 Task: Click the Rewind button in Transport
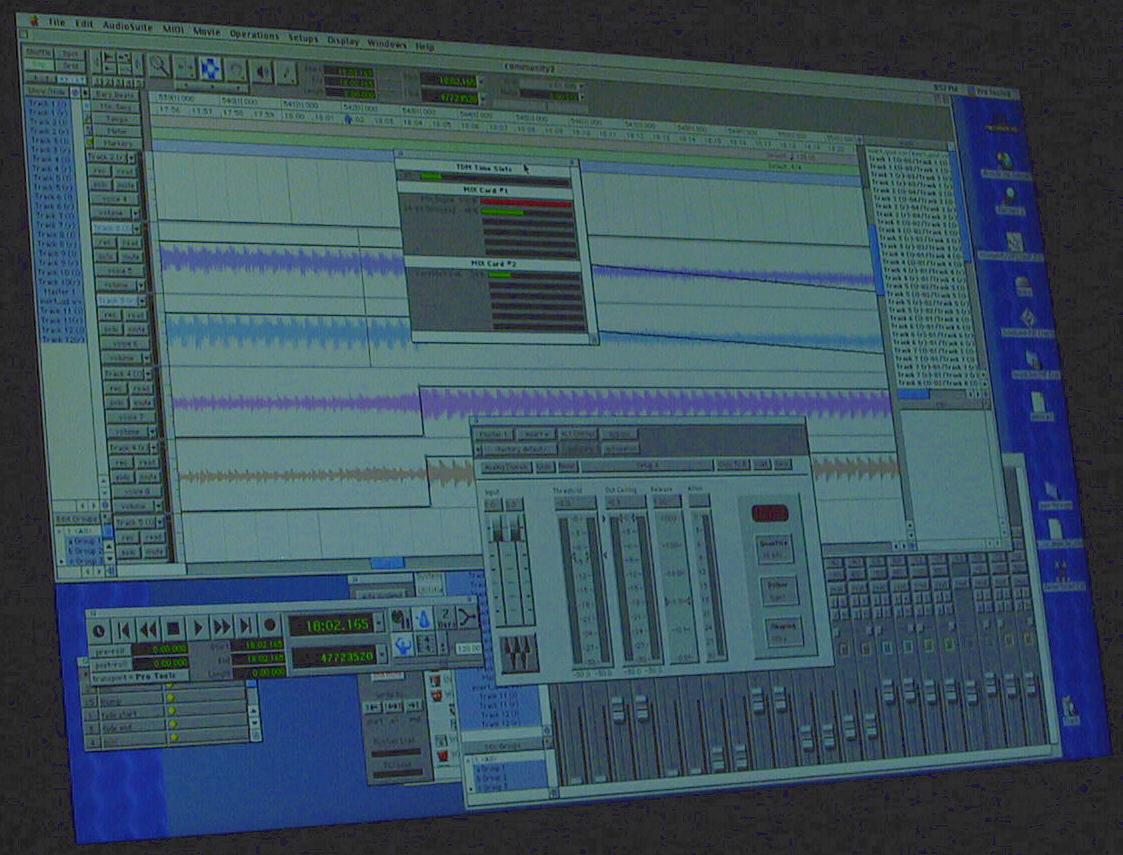click(x=148, y=629)
